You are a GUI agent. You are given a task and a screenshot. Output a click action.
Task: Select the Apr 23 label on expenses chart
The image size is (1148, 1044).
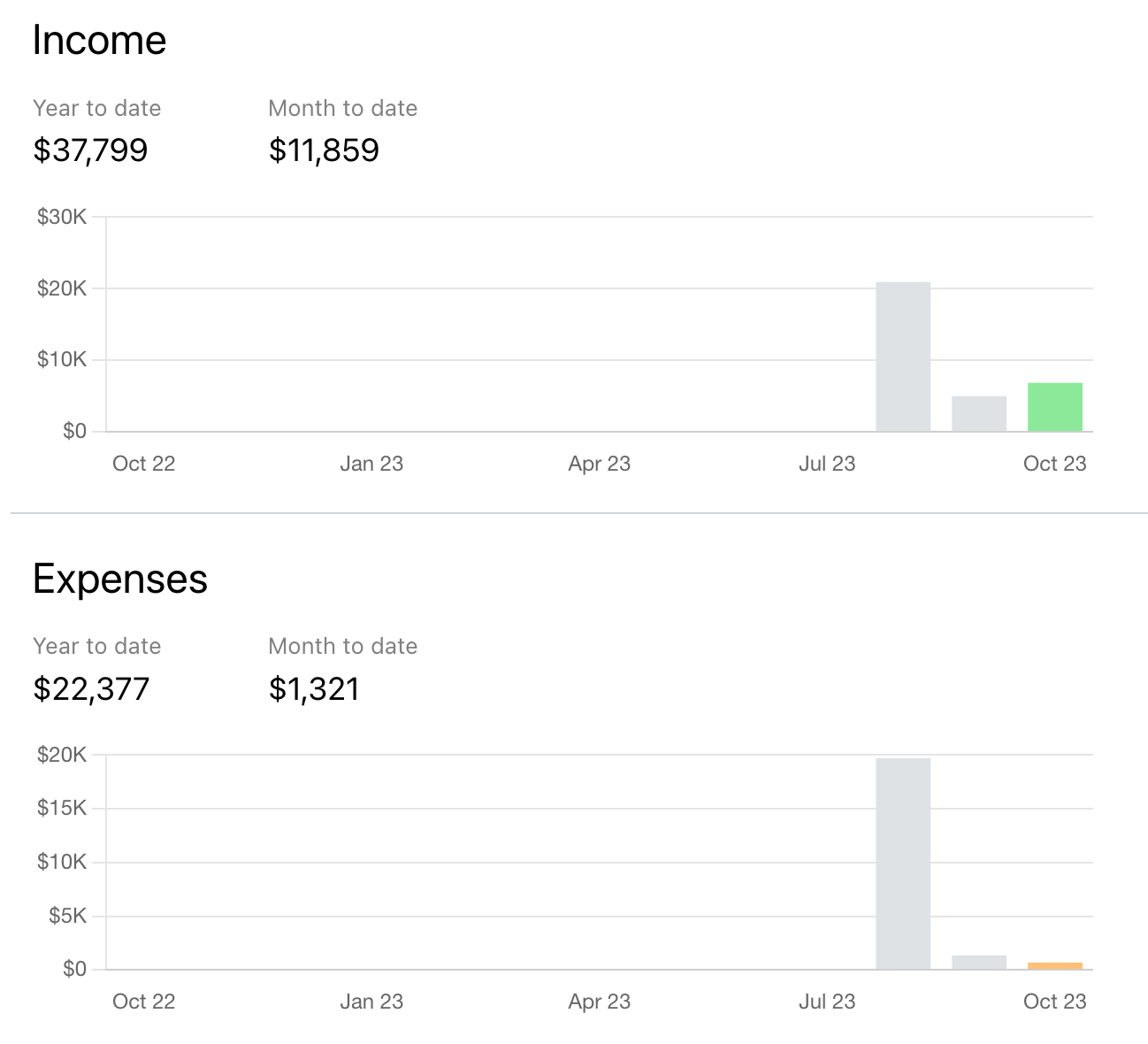click(x=598, y=1002)
